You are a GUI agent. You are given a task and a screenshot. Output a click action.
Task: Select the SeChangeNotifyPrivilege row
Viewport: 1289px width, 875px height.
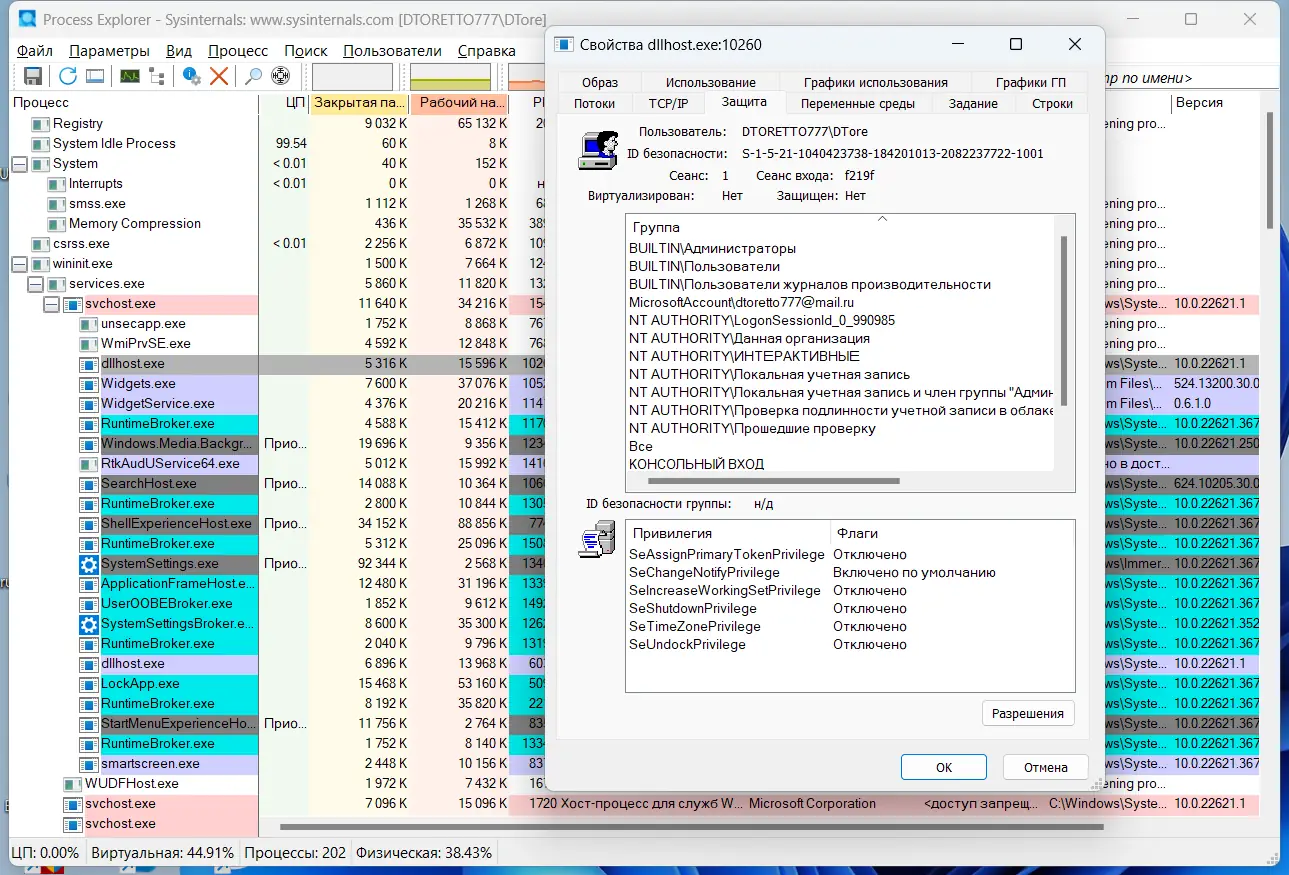850,572
